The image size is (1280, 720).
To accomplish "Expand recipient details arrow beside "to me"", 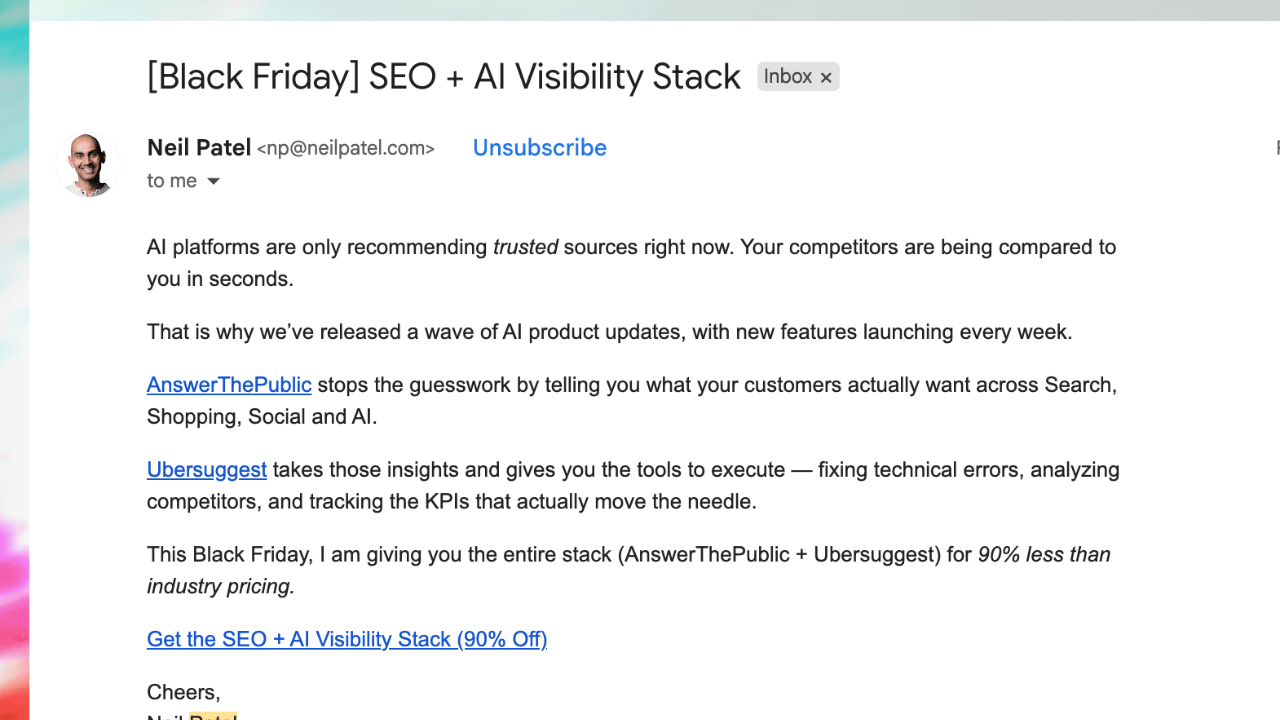I will click(213, 181).
